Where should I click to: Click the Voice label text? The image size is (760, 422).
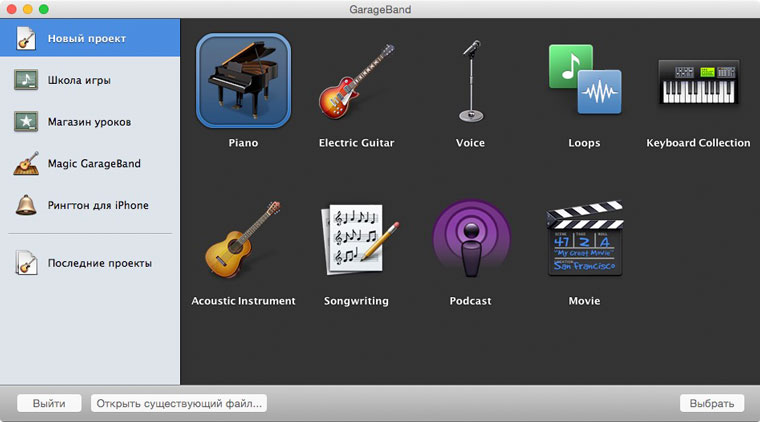pyautogui.click(x=470, y=143)
